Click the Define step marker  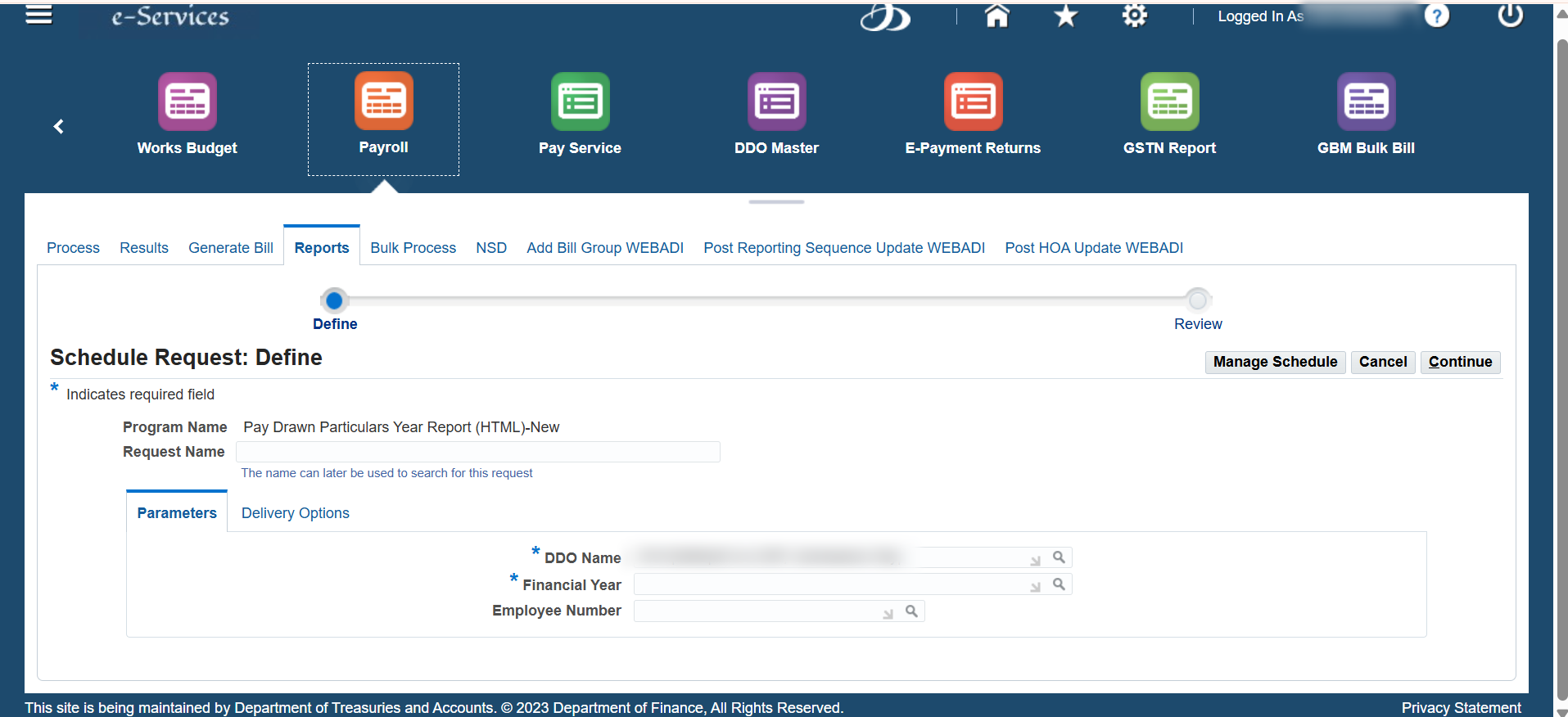tap(334, 300)
